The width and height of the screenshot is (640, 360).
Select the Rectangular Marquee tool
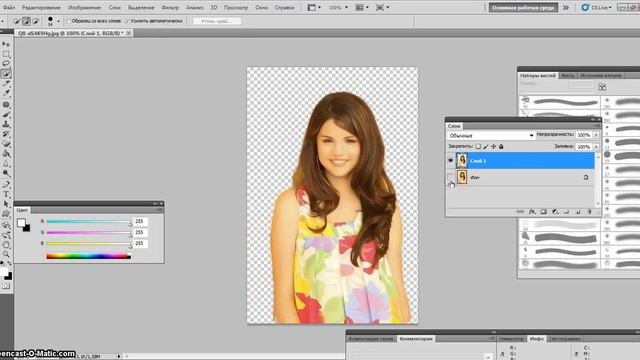(x=6, y=54)
